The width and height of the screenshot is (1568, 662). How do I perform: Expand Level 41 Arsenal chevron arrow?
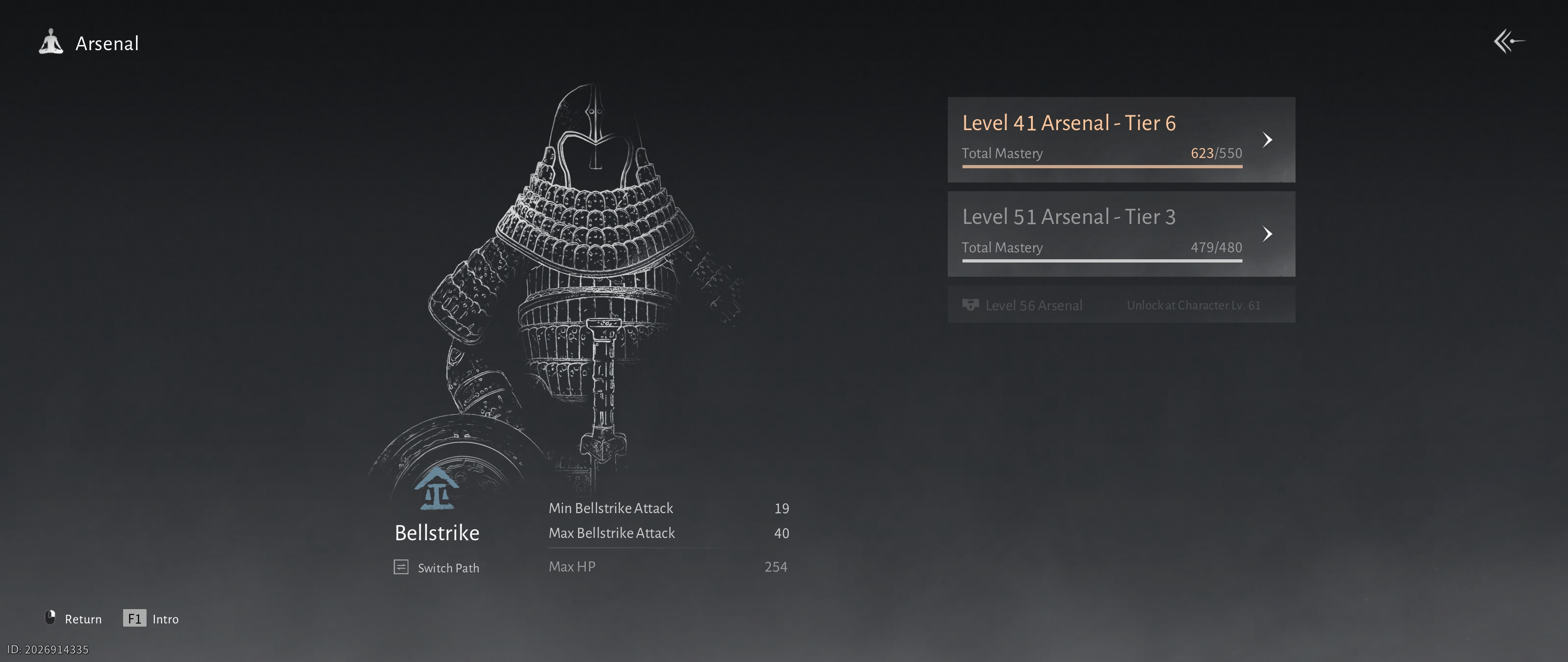(x=1267, y=139)
